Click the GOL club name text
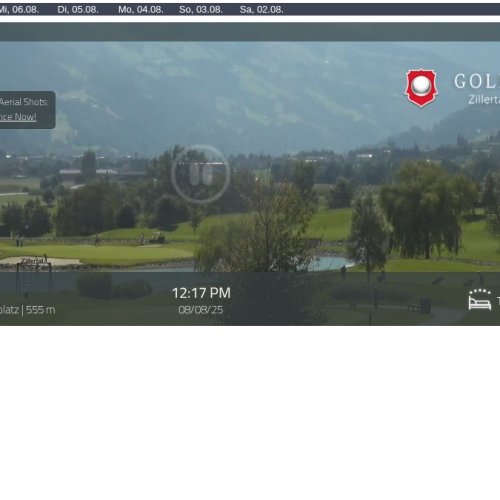Screen dimensions: 500x500 click(x=477, y=81)
